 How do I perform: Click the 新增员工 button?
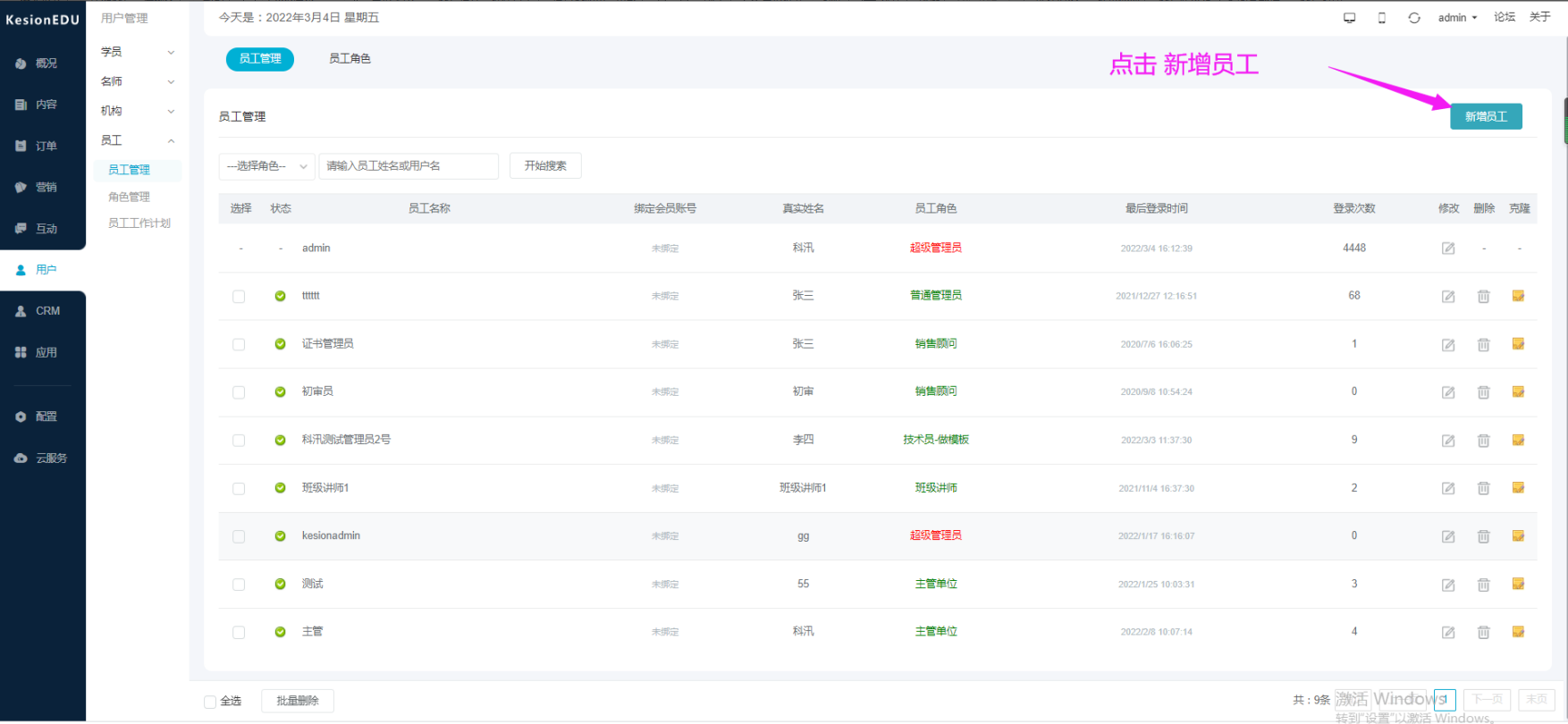(x=1486, y=116)
